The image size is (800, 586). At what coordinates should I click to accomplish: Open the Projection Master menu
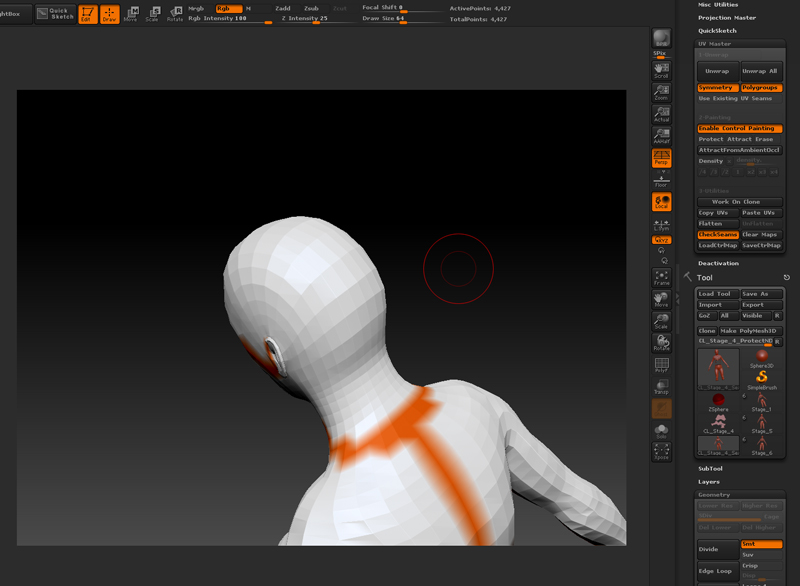click(x=728, y=18)
